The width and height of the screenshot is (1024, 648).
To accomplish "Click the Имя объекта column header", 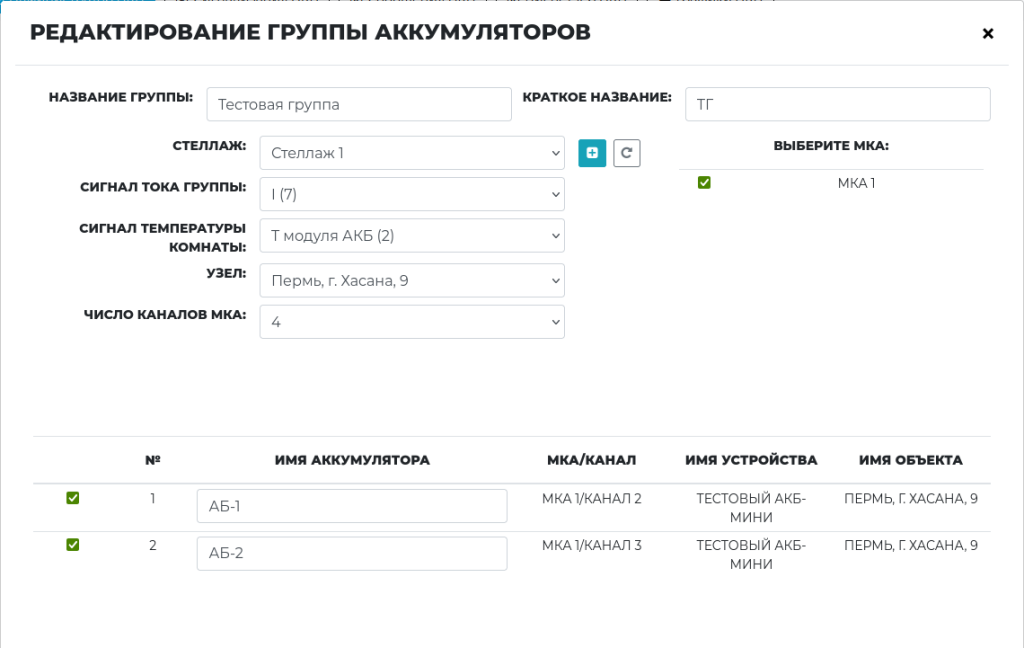I will pos(910,460).
